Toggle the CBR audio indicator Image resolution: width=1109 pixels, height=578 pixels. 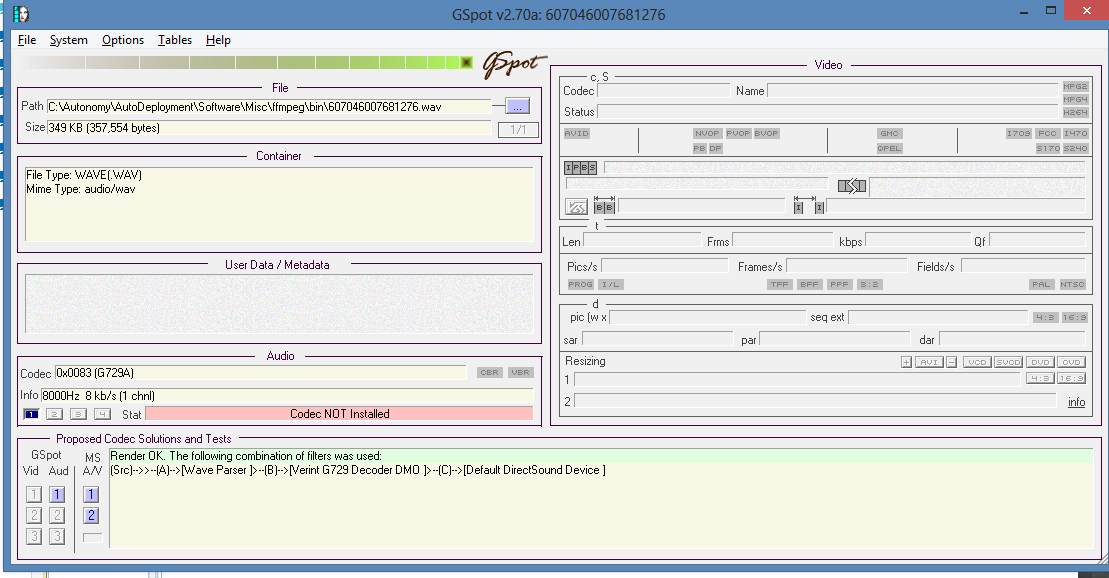tap(489, 372)
